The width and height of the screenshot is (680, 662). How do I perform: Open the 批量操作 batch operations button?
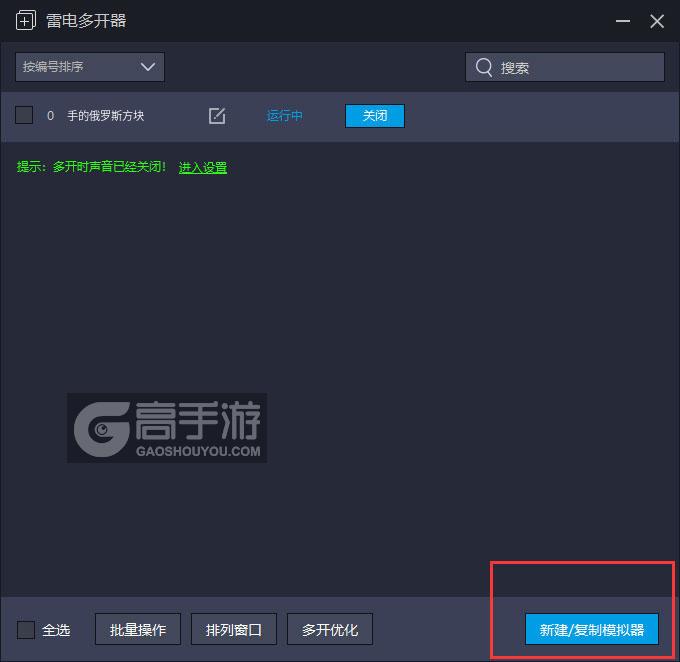tap(138, 629)
